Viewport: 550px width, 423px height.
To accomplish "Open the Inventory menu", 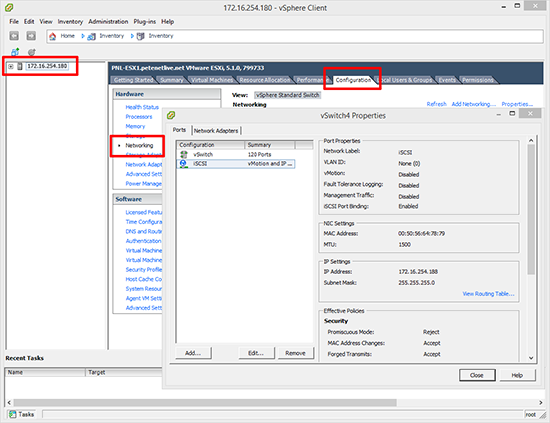I will pyautogui.click(x=70, y=22).
